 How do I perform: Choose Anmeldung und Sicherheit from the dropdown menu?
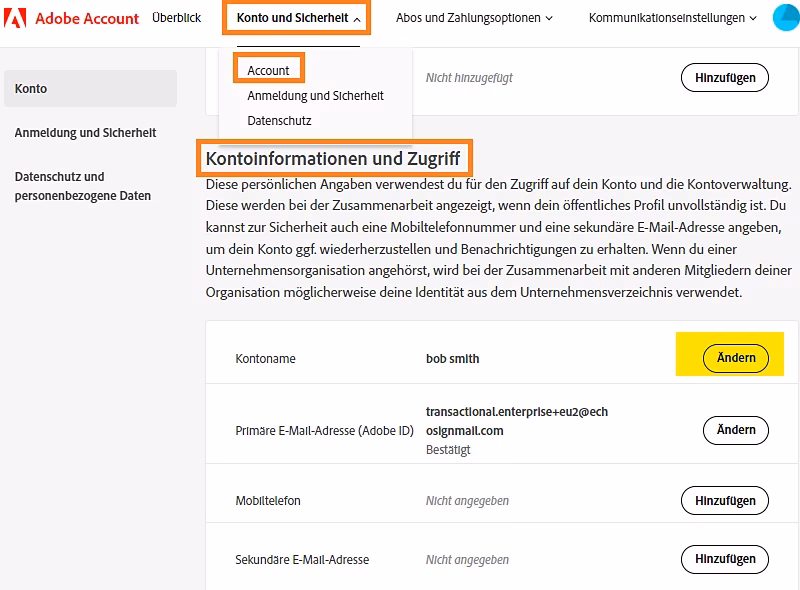pos(316,97)
